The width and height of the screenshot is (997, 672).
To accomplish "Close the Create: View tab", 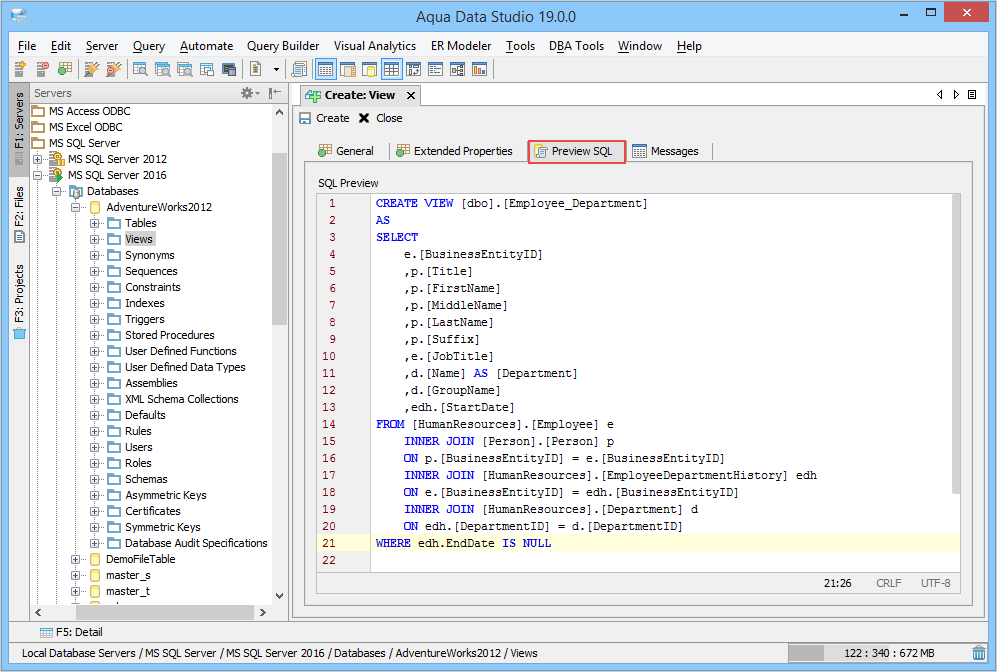I will 410,95.
